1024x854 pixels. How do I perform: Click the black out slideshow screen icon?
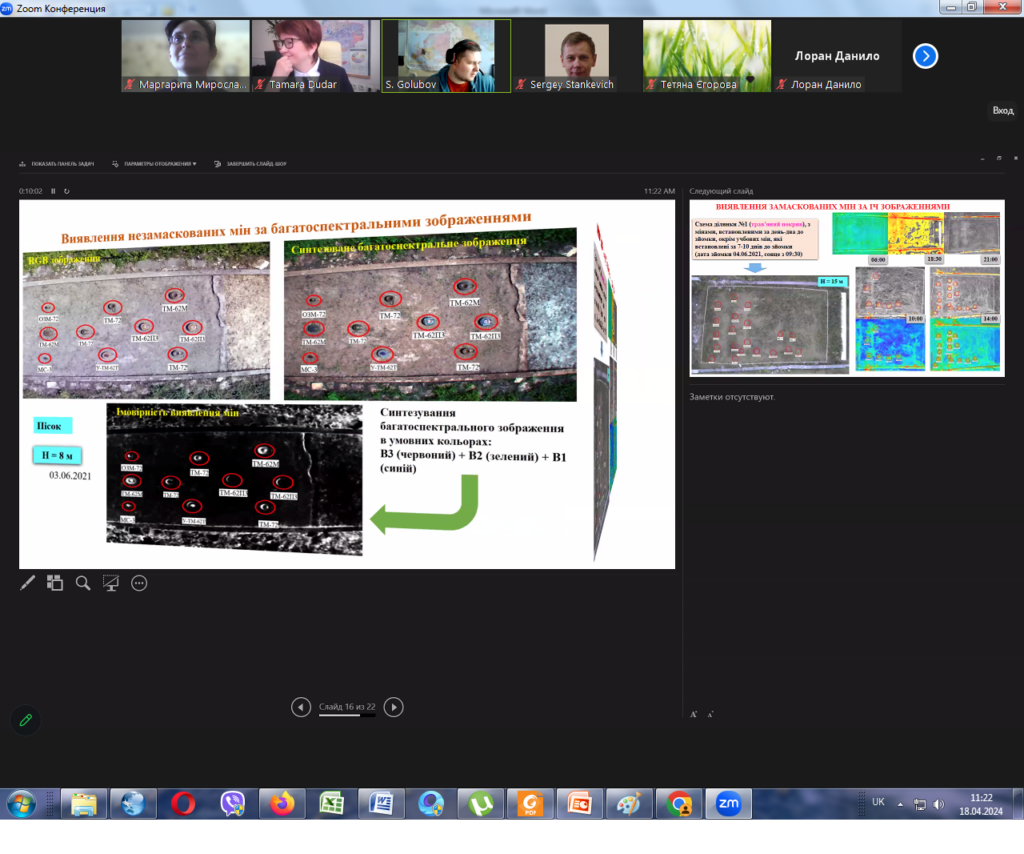(x=111, y=583)
